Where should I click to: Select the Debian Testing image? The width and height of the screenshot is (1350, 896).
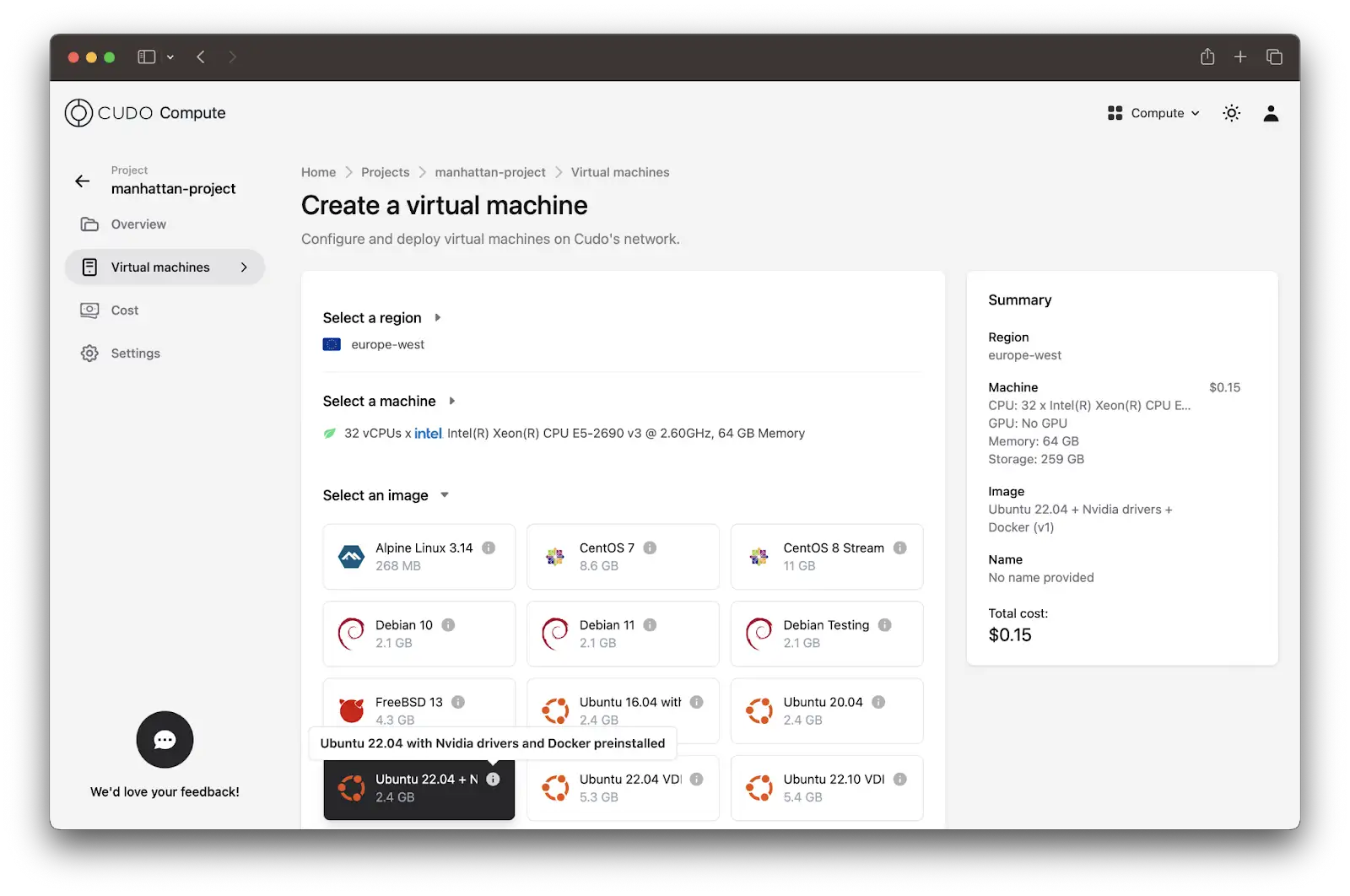pos(827,634)
